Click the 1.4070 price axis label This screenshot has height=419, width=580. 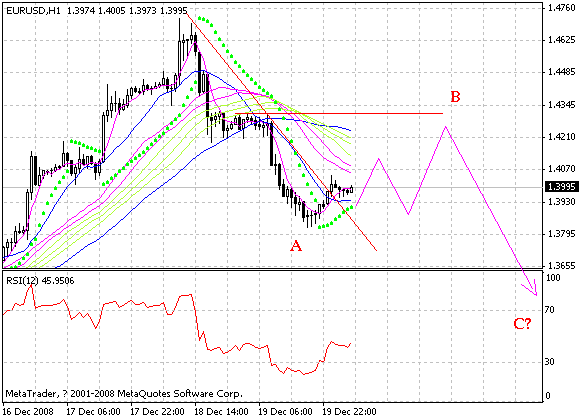pyautogui.click(x=562, y=169)
